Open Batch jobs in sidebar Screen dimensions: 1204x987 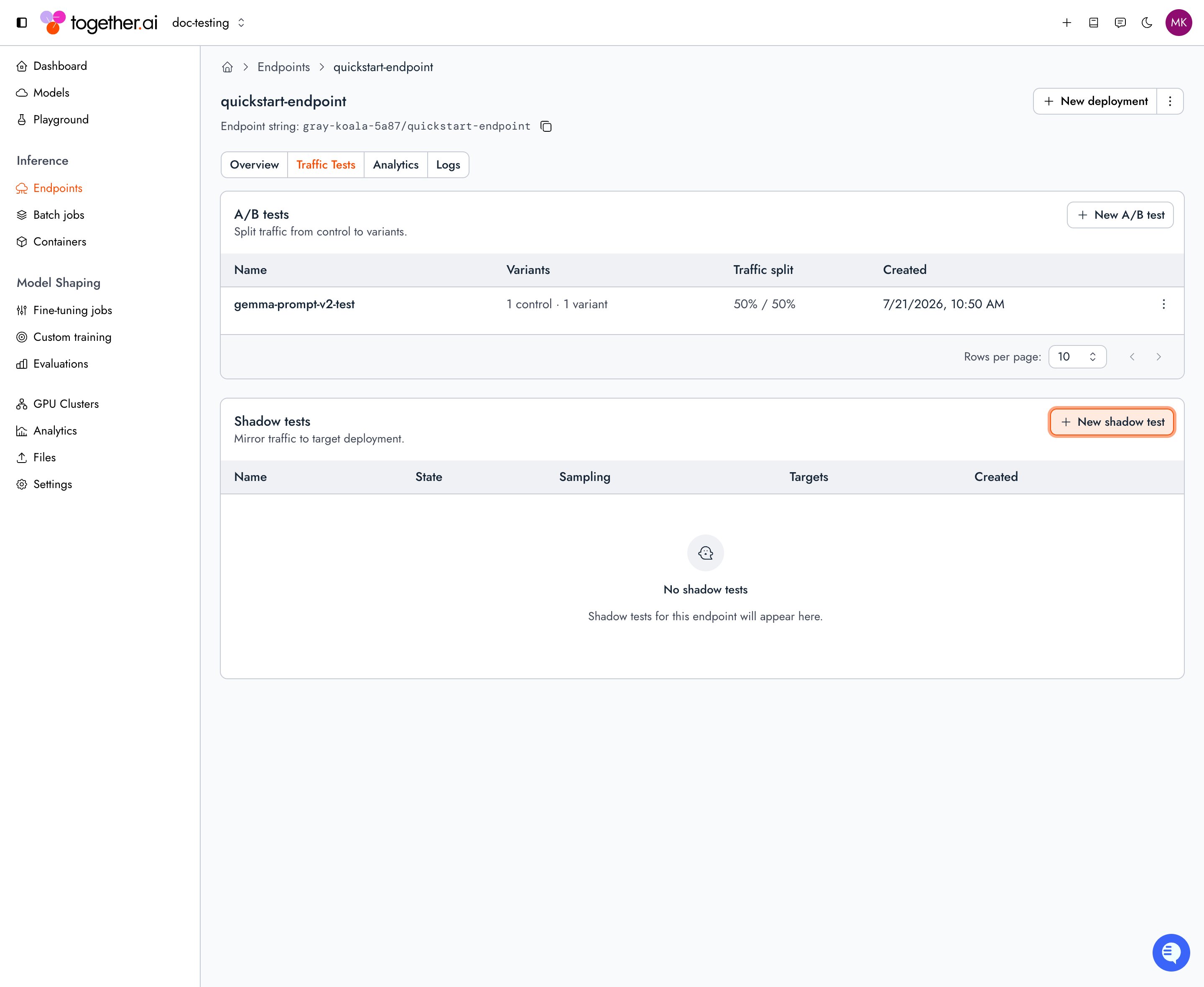(50, 215)
